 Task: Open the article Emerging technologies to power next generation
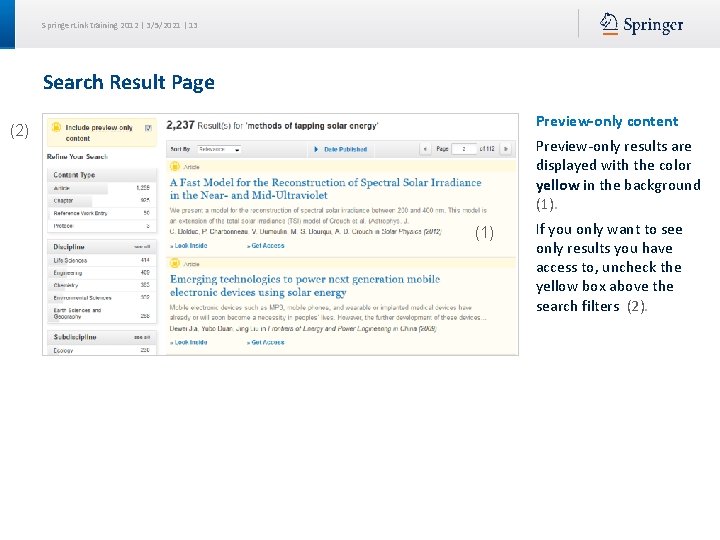click(x=305, y=286)
